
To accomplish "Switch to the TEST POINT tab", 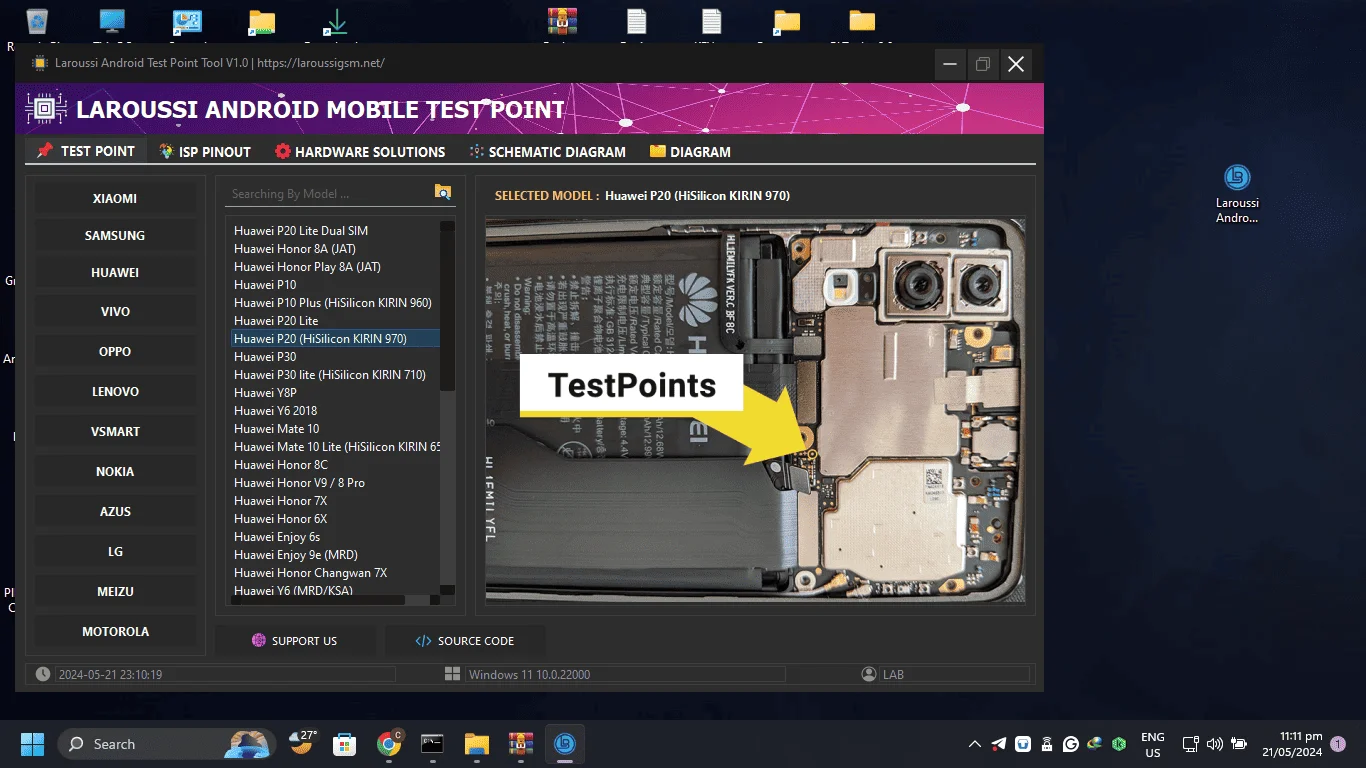I will [x=86, y=151].
